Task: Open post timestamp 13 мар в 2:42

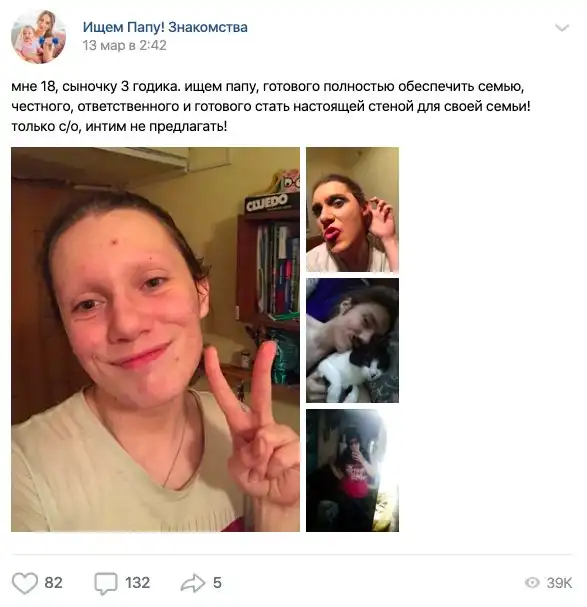Action: point(124,45)
